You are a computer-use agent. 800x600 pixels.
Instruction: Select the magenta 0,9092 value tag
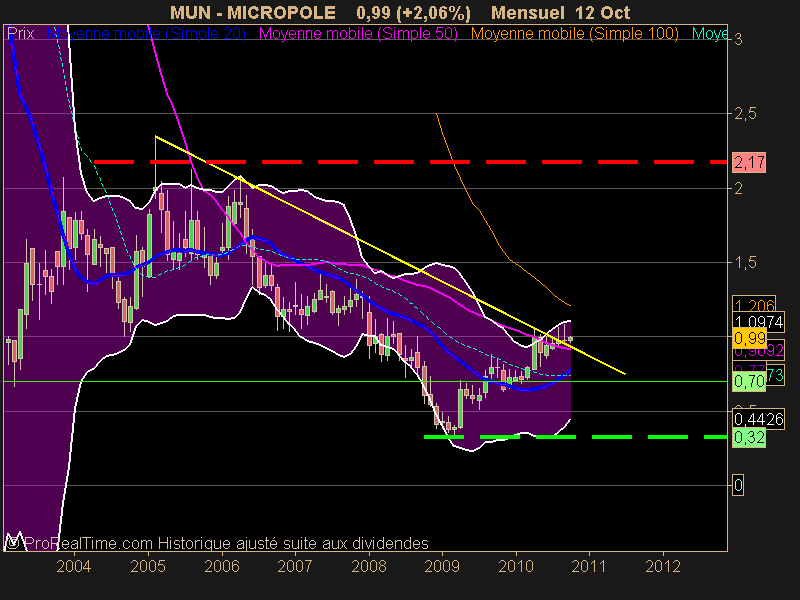click(x=759, y=351)
